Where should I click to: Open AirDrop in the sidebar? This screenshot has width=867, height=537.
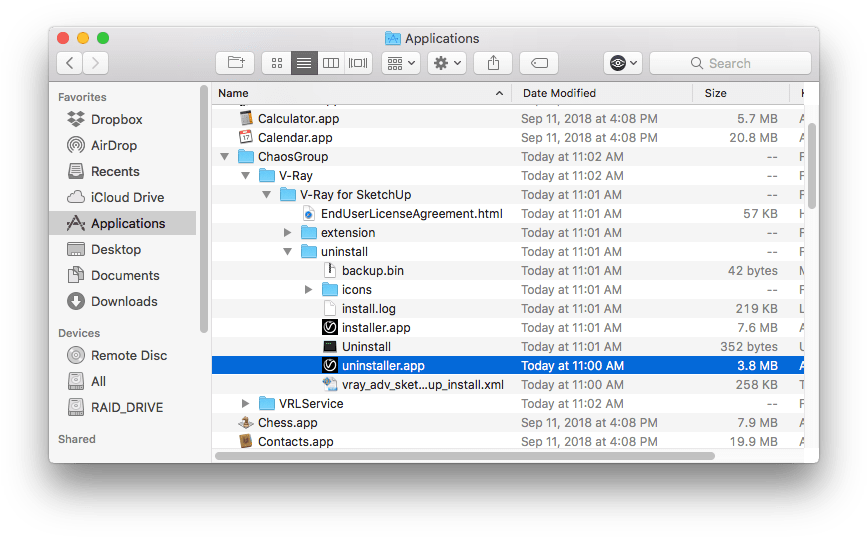(x=113, y=145)
